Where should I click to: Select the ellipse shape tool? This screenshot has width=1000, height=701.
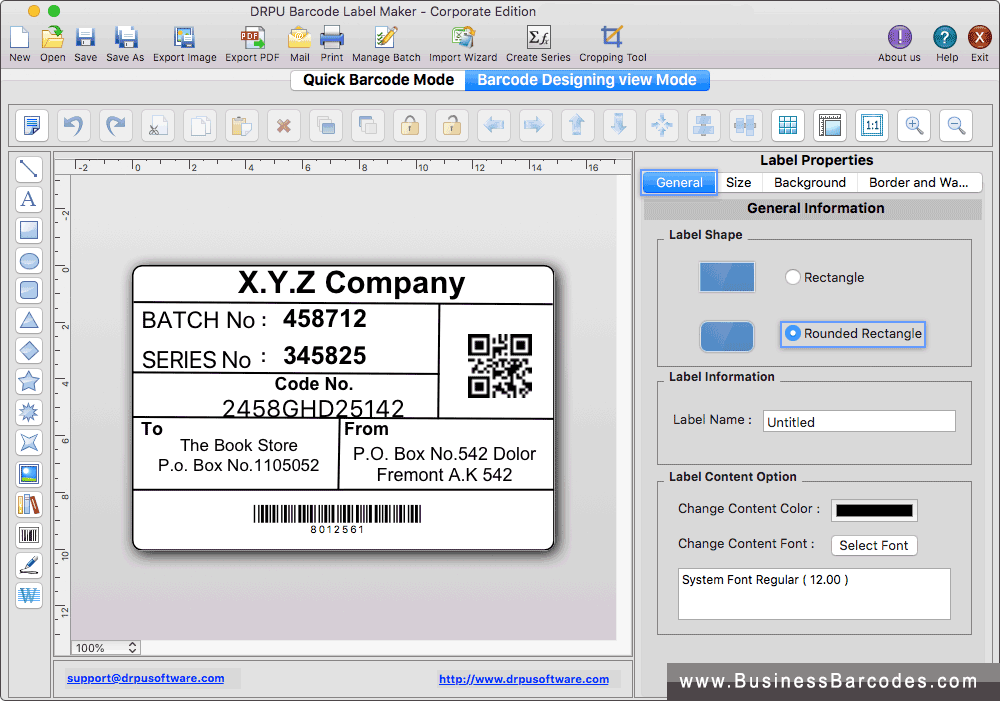(29, 260)
